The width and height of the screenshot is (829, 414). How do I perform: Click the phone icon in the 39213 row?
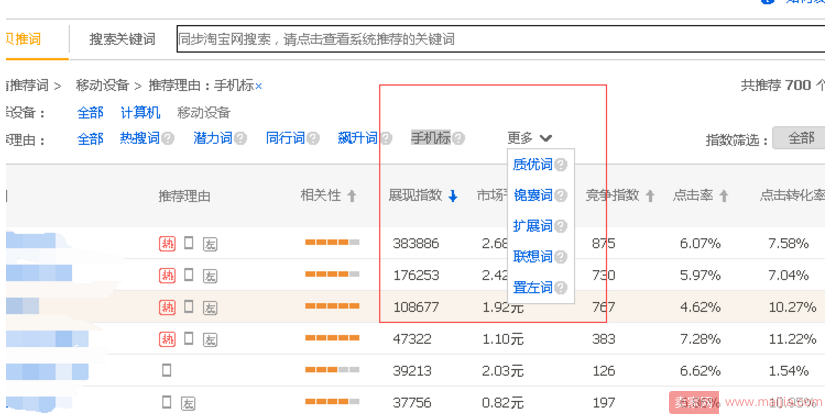click(x=167, y=370)
